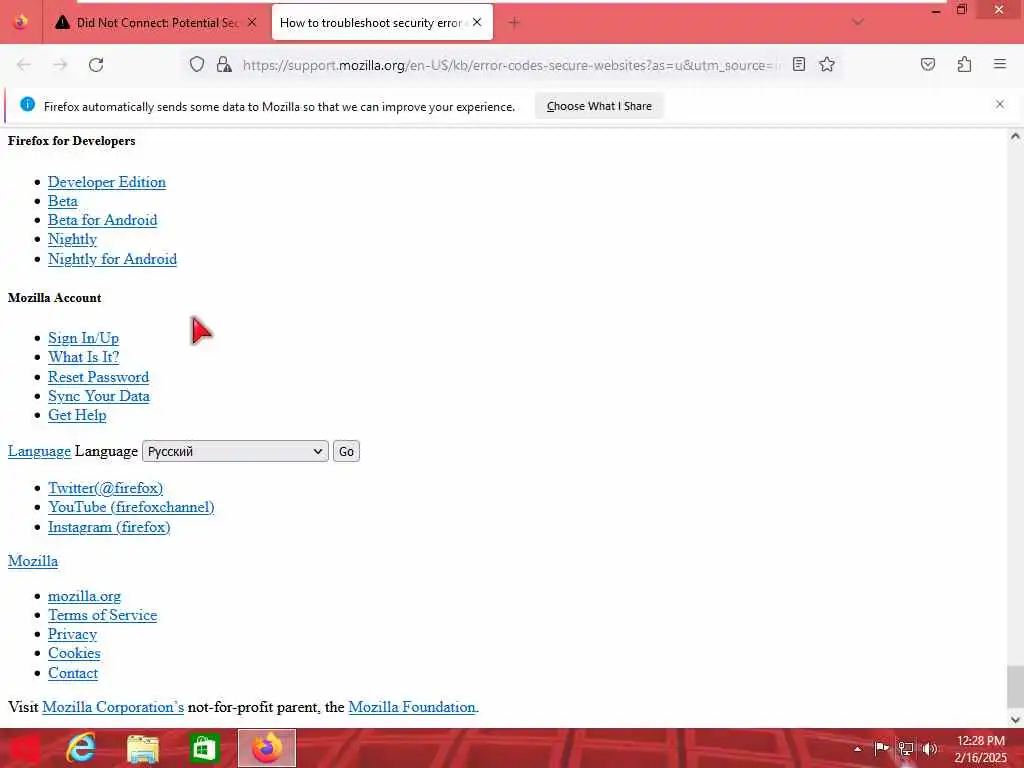Open the tracking protection shield icon

click(x=197, y=65)
